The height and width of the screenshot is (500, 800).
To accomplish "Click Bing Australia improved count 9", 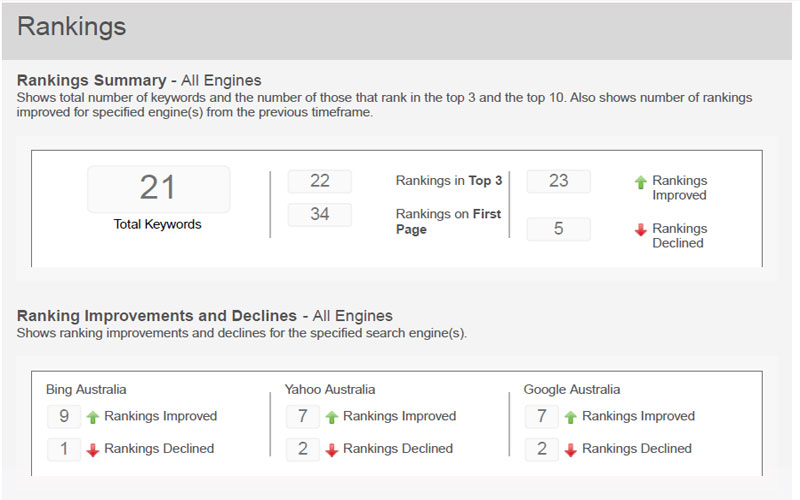I will (64, 416).
